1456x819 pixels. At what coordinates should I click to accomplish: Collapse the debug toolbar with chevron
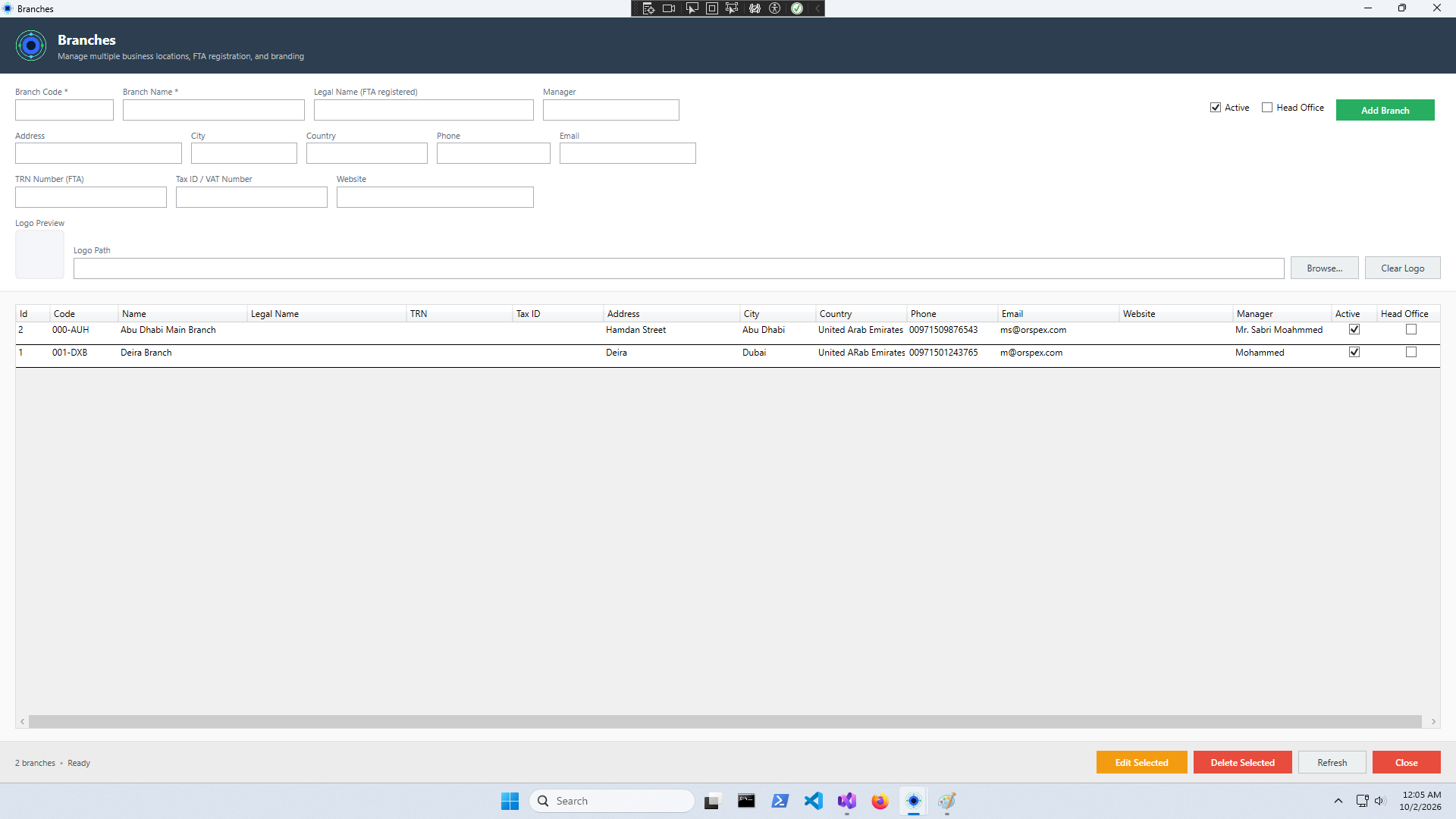tap(817, 8)
